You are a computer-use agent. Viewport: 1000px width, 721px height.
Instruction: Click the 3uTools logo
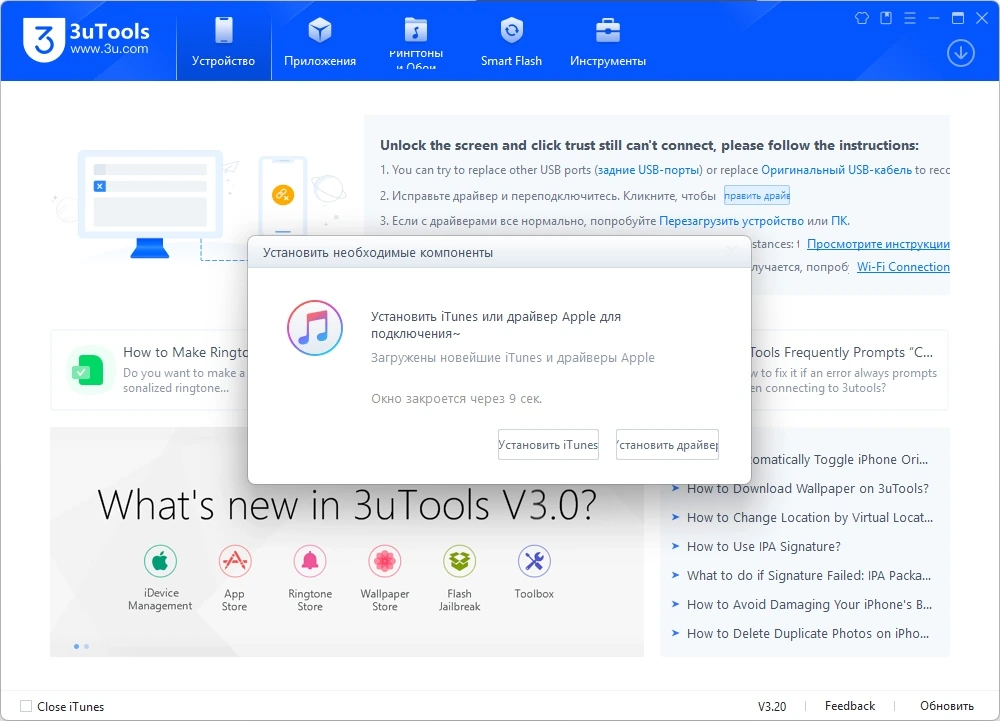click(x=86, y=40)
